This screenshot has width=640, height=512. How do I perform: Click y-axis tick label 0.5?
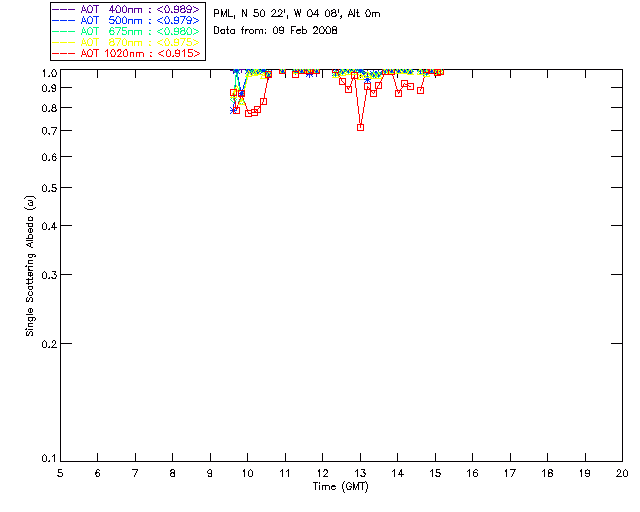[49, 188]
